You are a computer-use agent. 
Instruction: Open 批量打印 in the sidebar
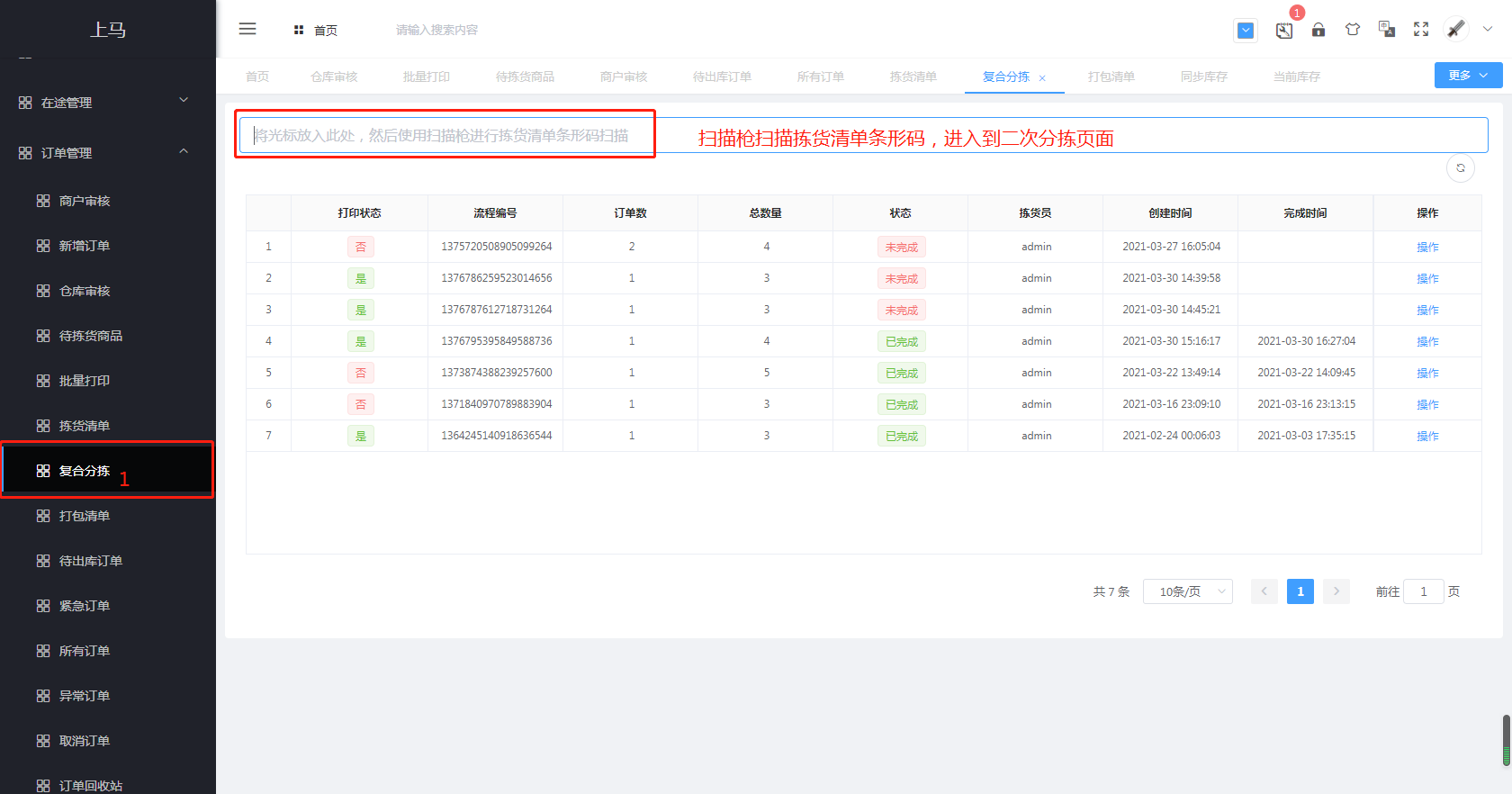click(x=108, y=381)
